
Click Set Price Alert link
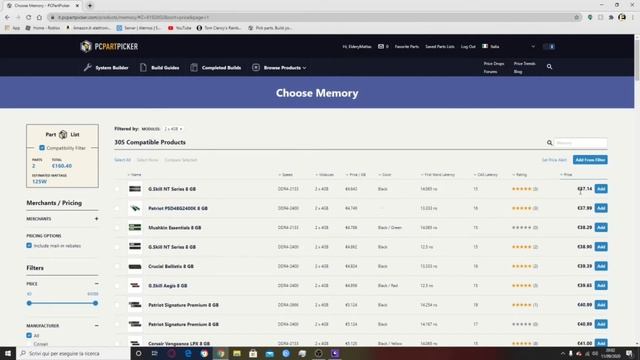point(554,160)
